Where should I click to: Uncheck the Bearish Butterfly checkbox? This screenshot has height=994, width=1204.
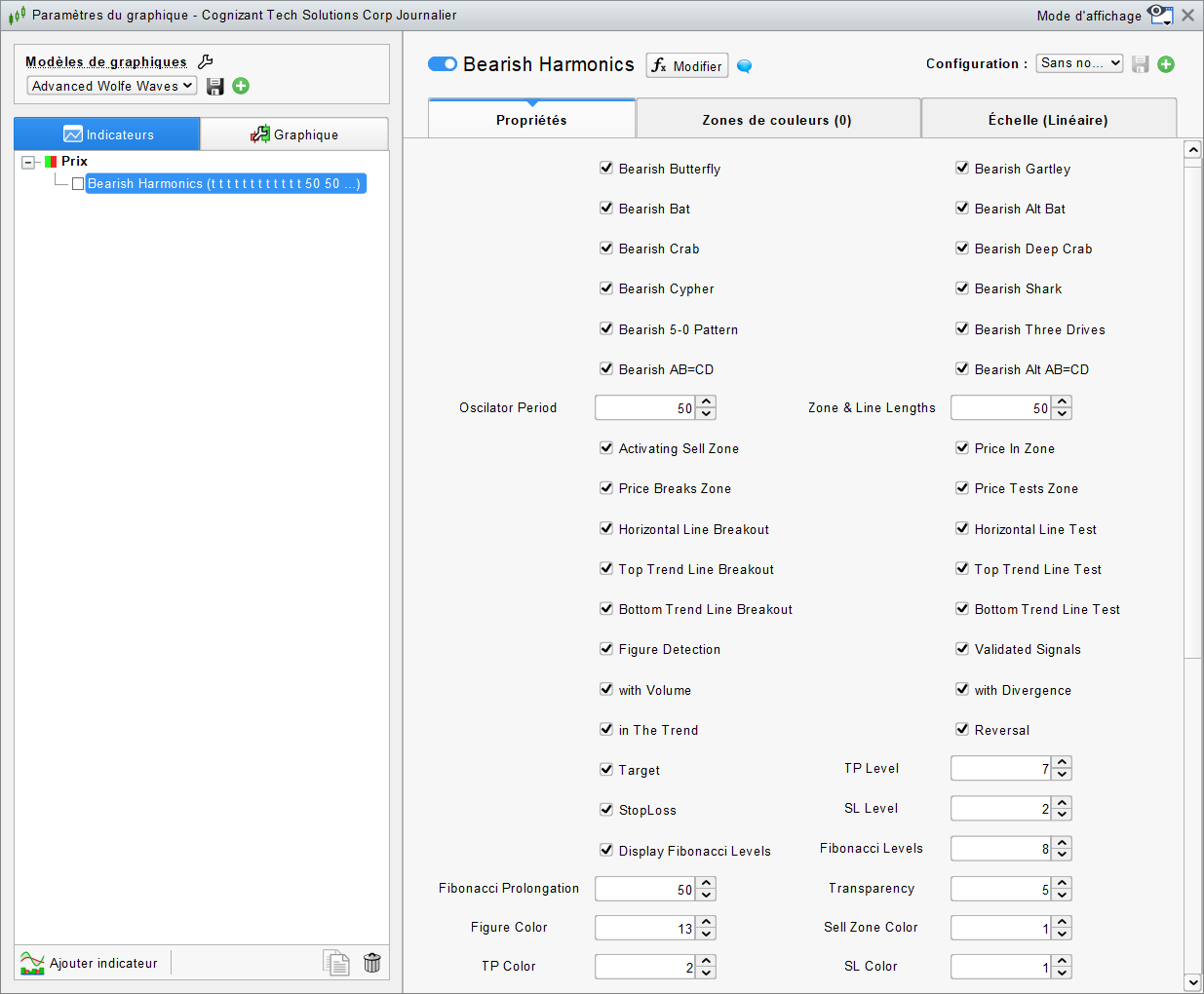[606, 168]
